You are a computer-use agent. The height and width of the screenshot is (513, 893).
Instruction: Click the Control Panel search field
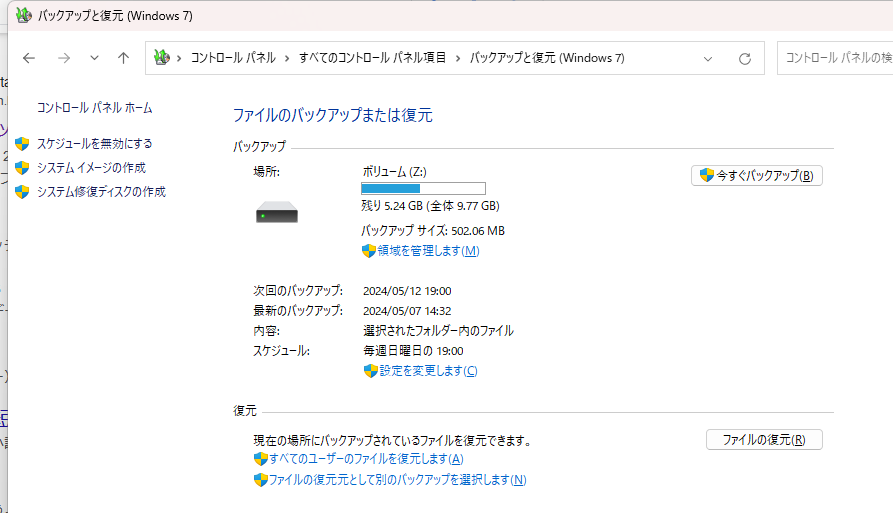pyautogui.click(x=835, y=58)
